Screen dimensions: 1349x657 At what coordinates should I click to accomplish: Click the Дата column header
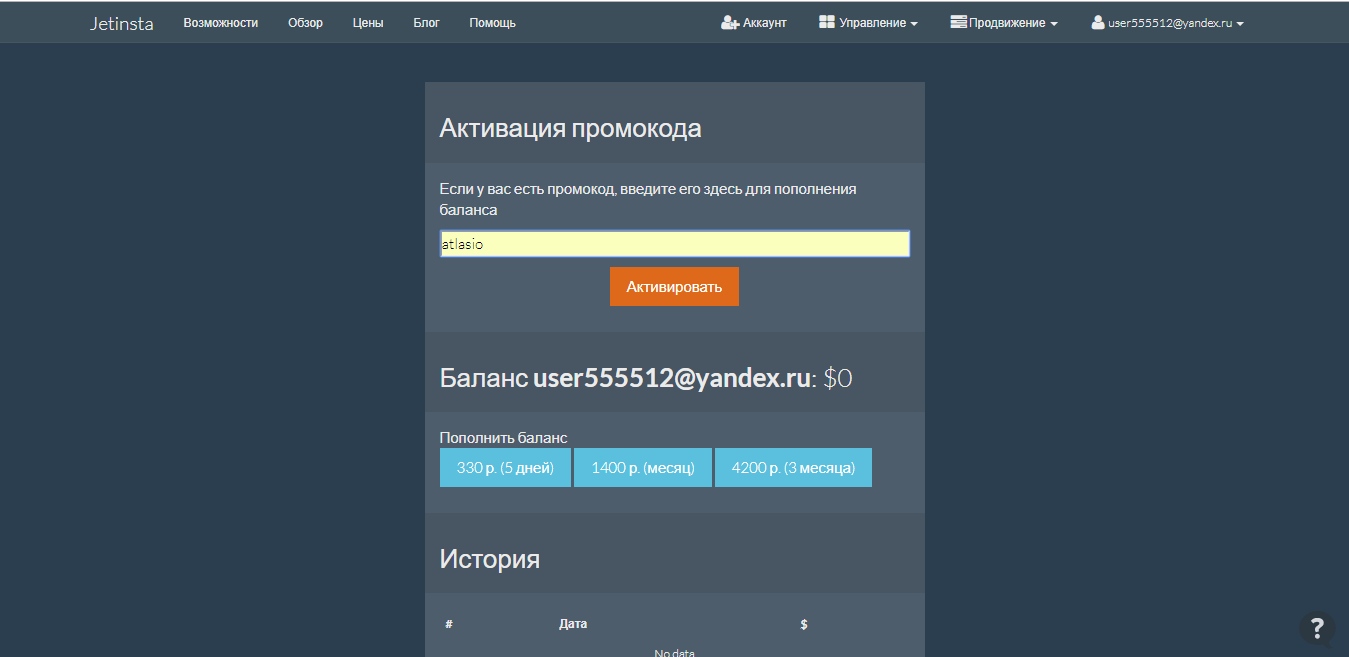573,624
